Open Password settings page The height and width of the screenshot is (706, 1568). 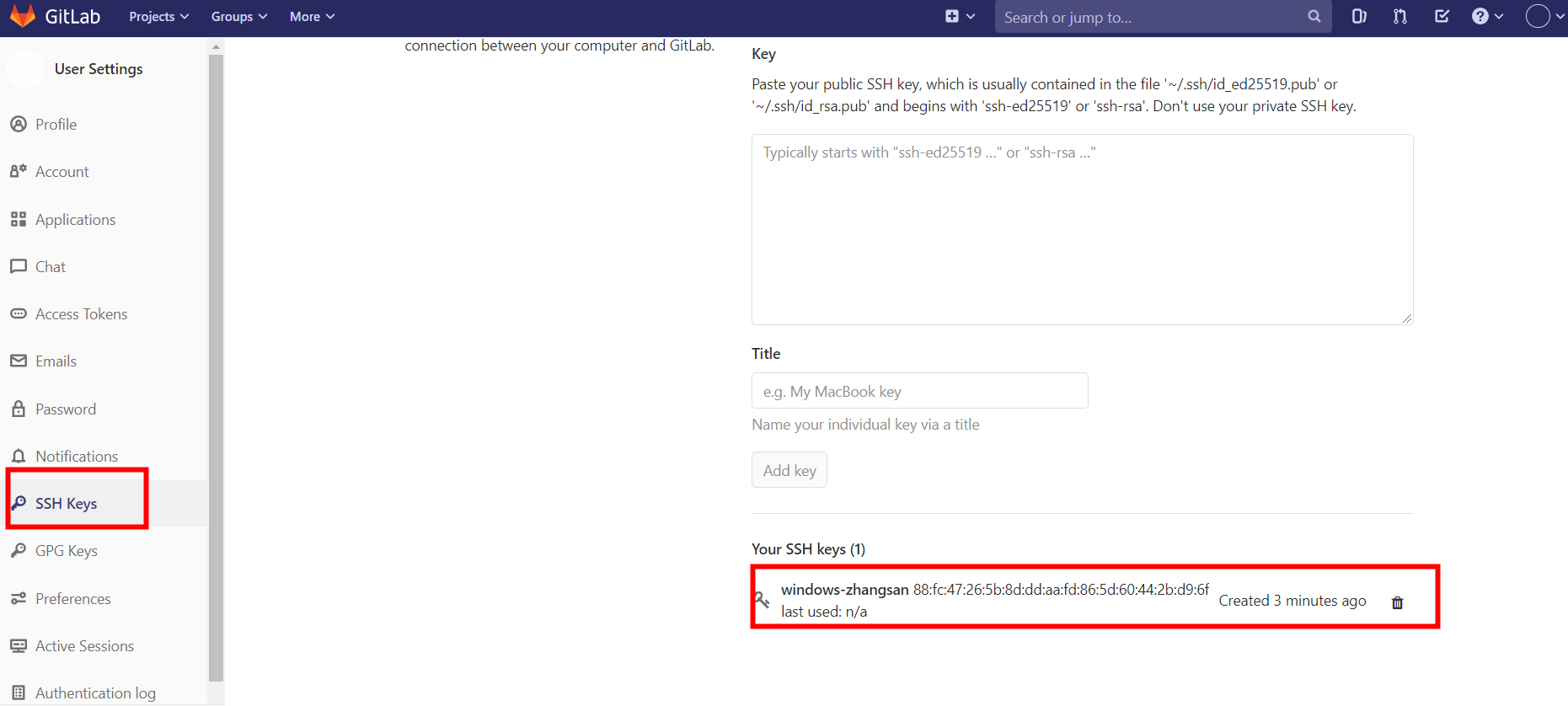(65, 409)
